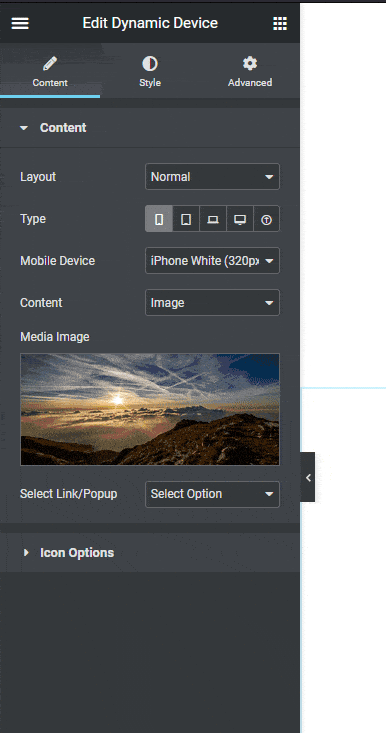Image resolution: width=386 pixels, height=733 pixels.
Task: Select the desktop monitor device type
Action: (240, 219)
